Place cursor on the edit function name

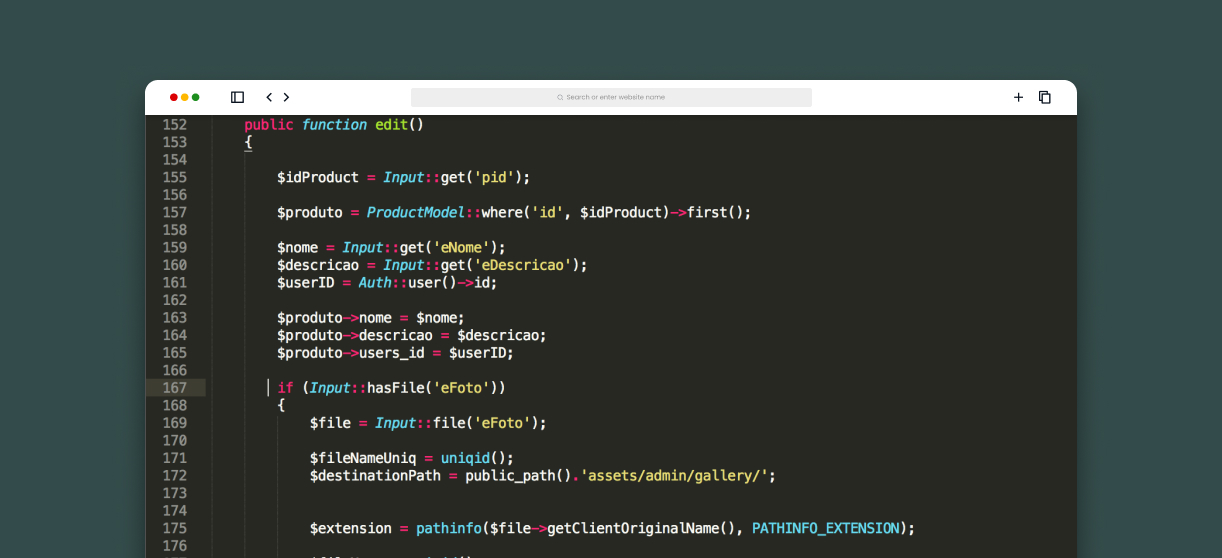391,125
